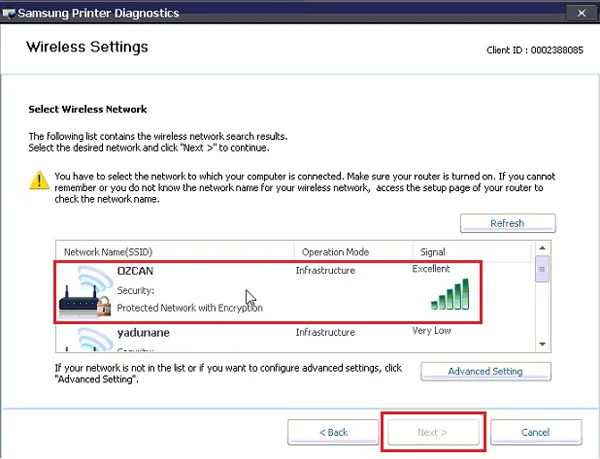
Task: Select the OZCAN network name
Action: click(x=135, y=271)
